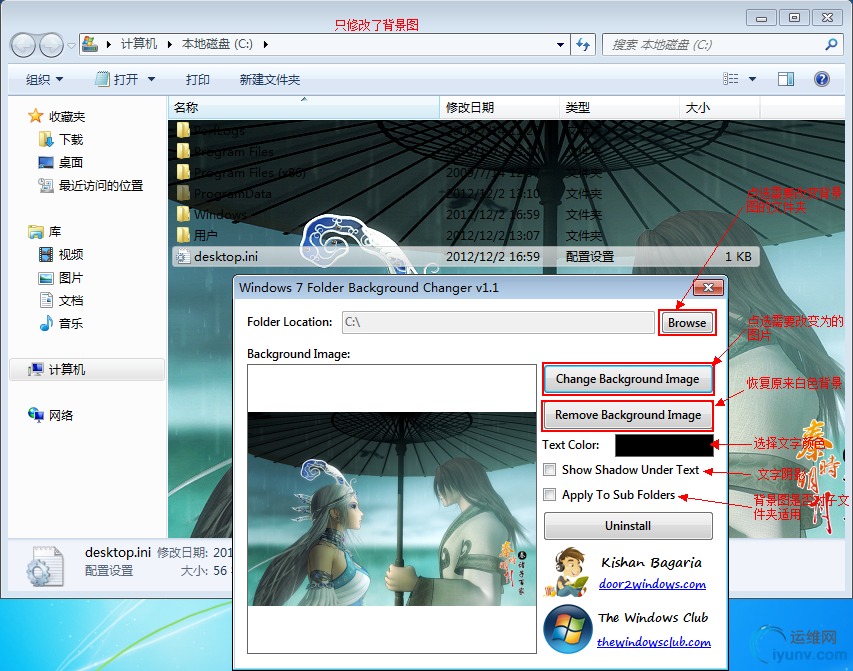The height and width of the screenshot is (671, 853).
Task: Enable Apply To Sub Folders checkbox
Action: pos(550,495)
